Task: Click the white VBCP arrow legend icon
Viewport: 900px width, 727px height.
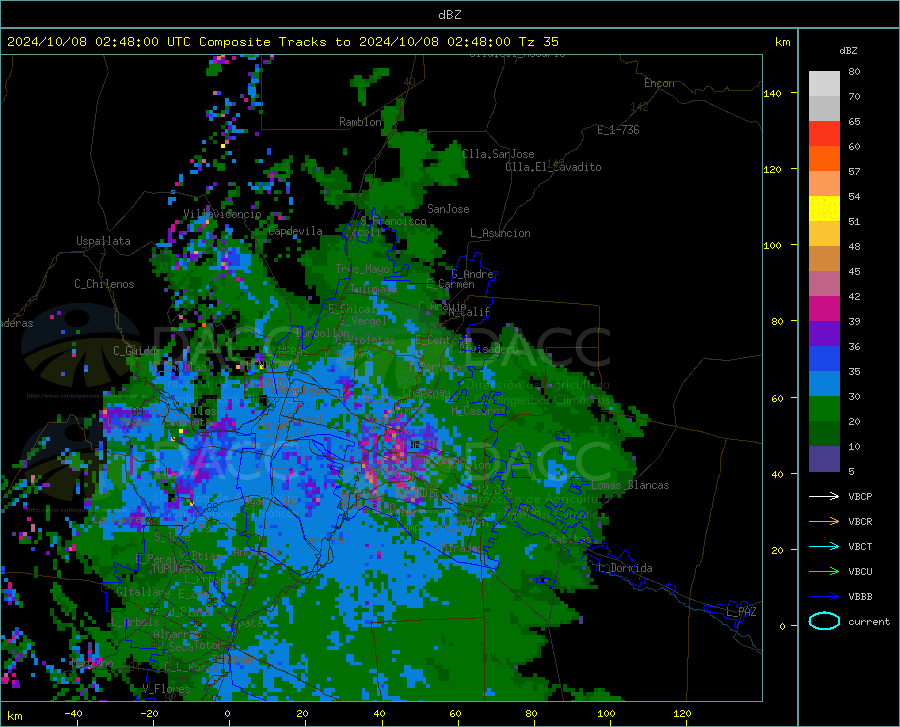Action: point(824,496)
